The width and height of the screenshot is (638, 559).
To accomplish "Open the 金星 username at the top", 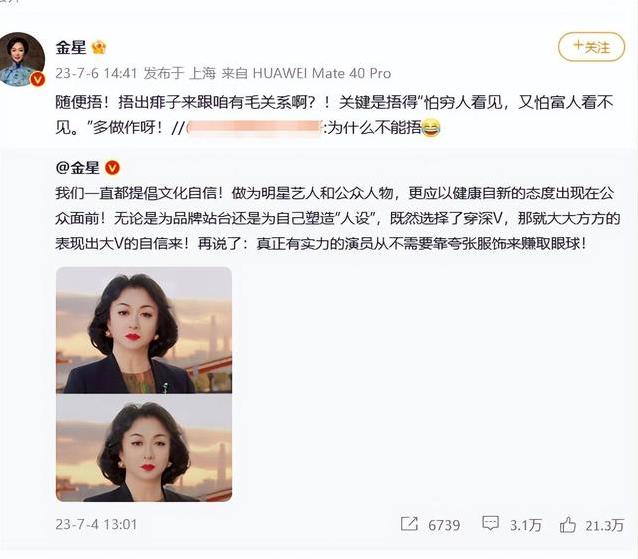I will coord(71,48).
